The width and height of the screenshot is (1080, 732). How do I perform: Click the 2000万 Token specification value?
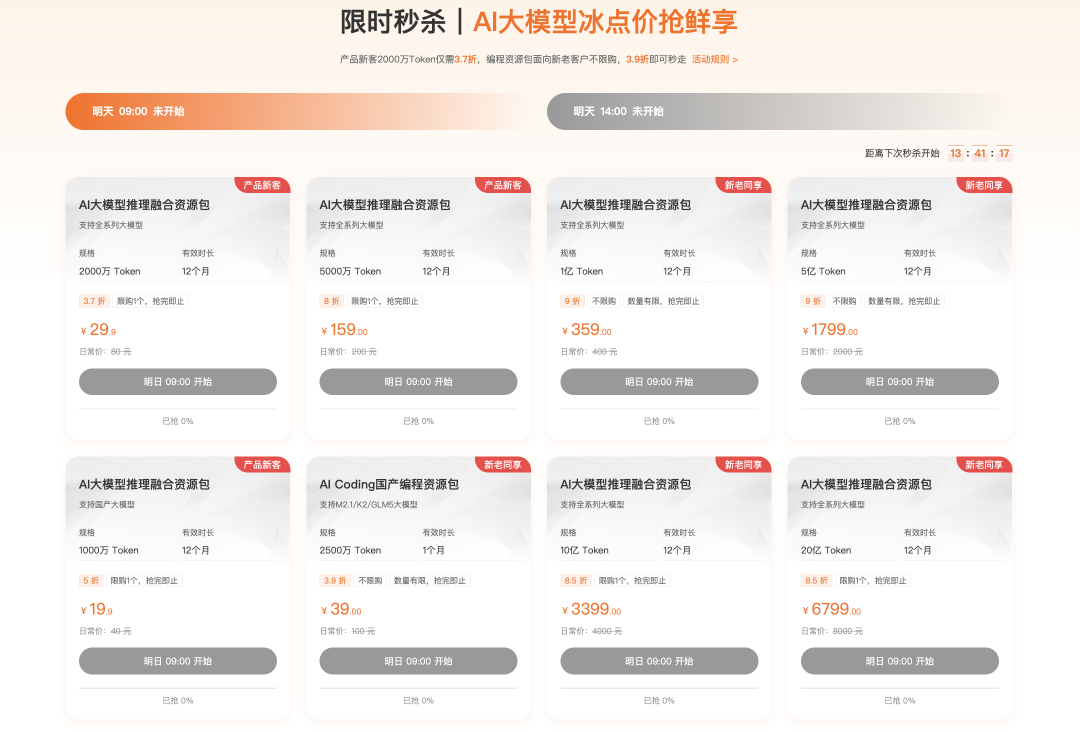pos(110,271)
